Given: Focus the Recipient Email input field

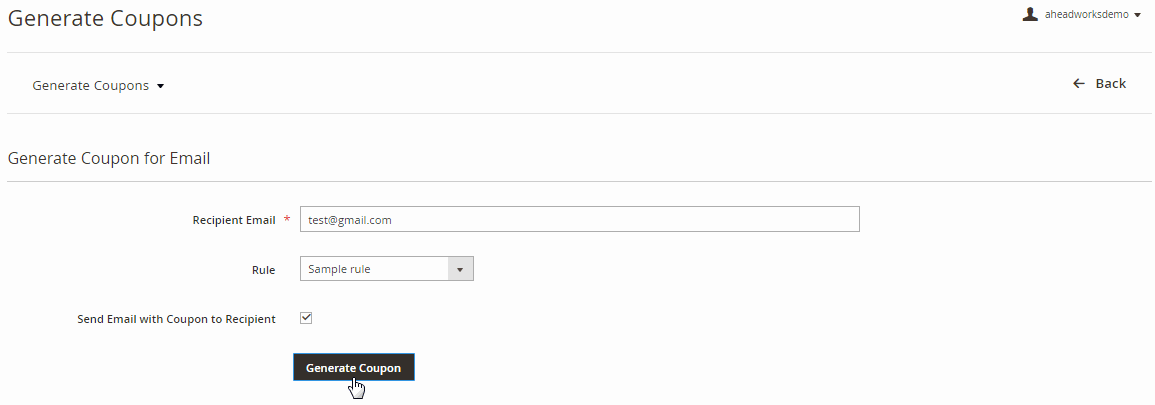Looking at the screenshot, I should [580, 219].
